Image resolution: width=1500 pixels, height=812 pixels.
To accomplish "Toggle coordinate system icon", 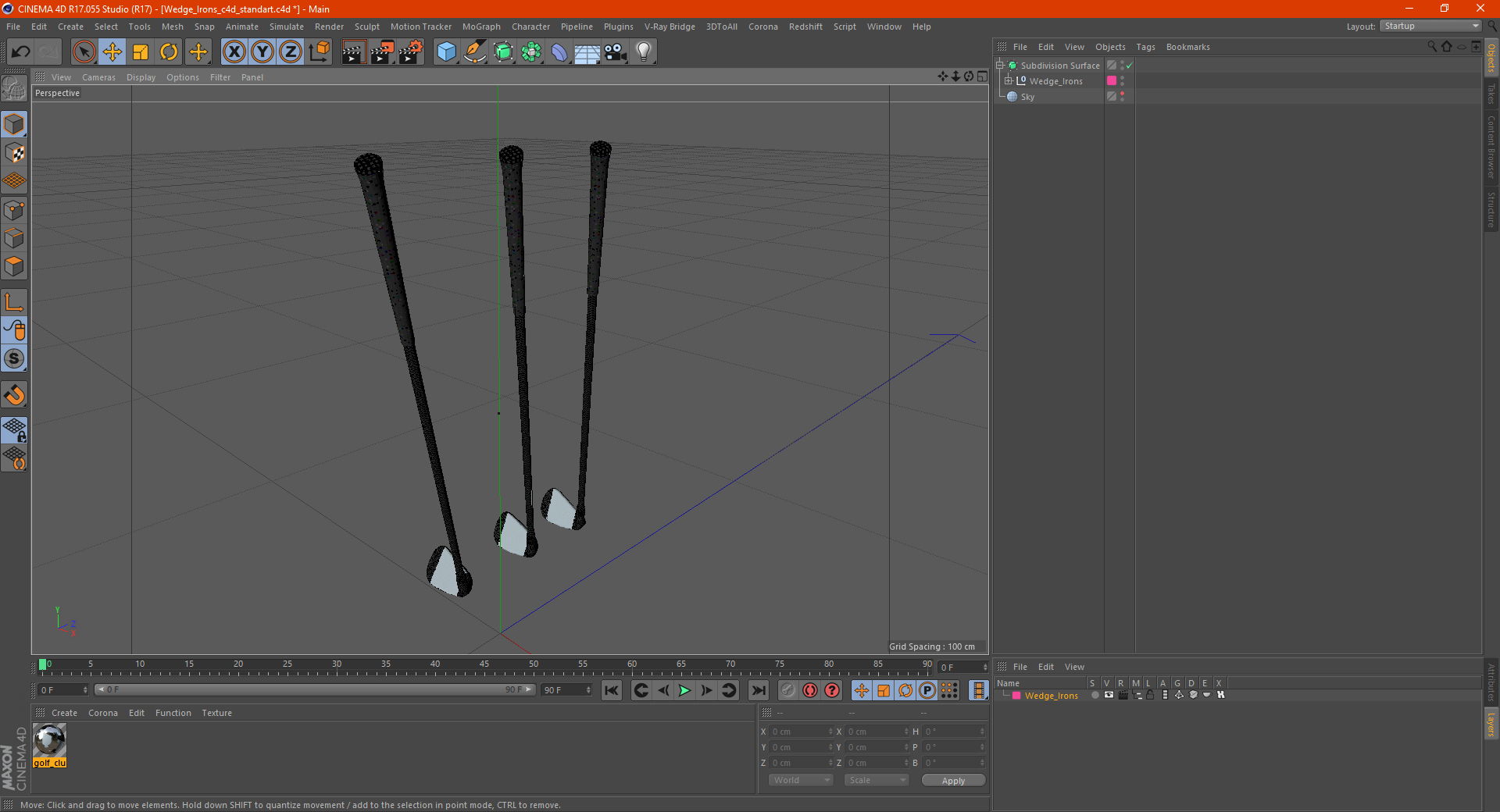I will pos(319,52).
